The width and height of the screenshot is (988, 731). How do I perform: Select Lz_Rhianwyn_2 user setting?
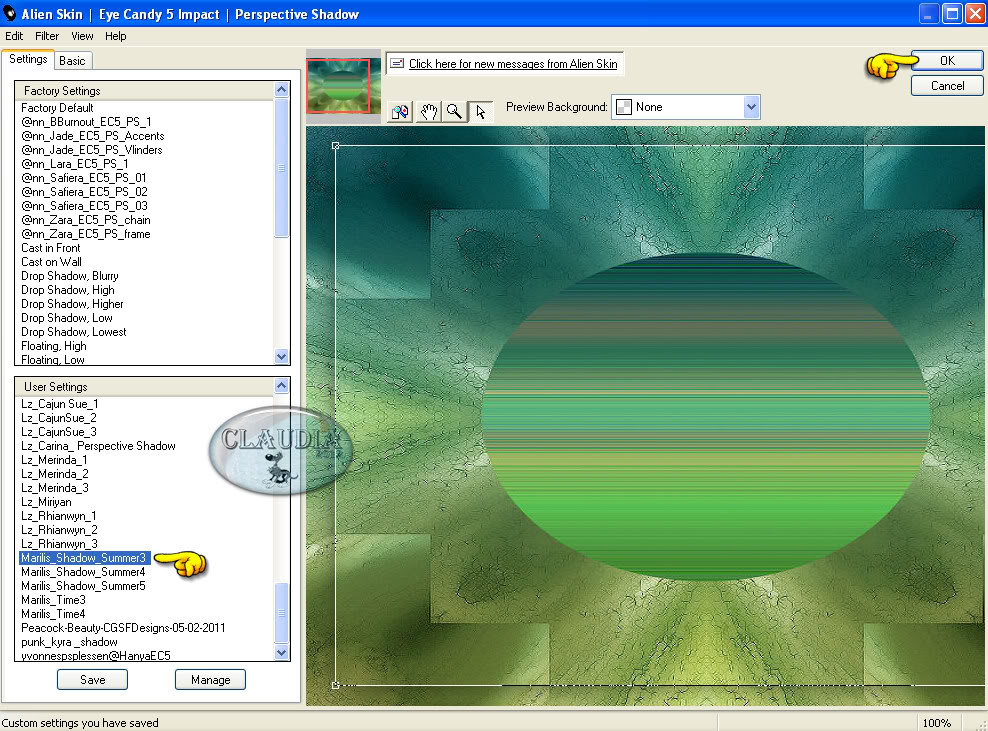tap(59, 530)
